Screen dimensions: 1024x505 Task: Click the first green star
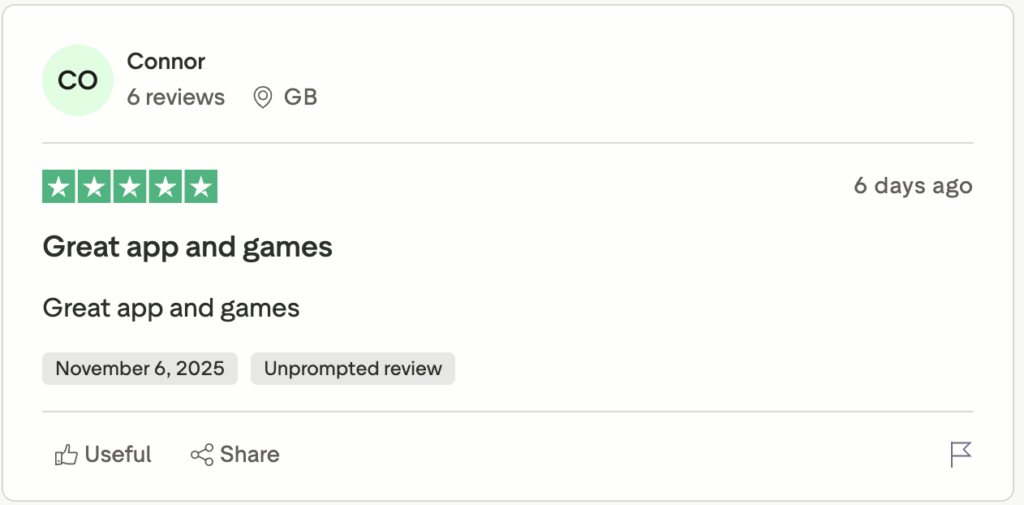(58, 187)
